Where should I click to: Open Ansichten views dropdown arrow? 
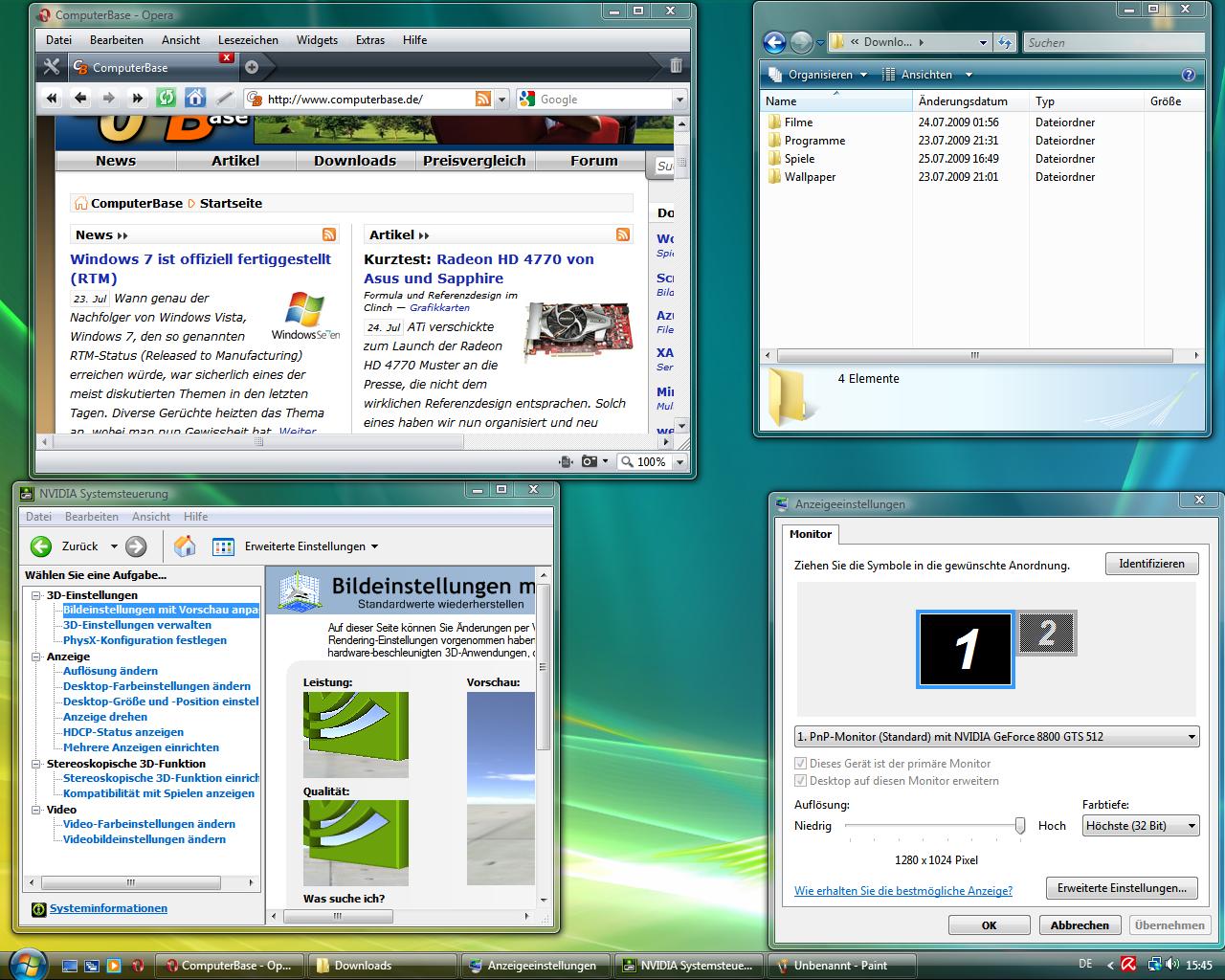point(969,75)
